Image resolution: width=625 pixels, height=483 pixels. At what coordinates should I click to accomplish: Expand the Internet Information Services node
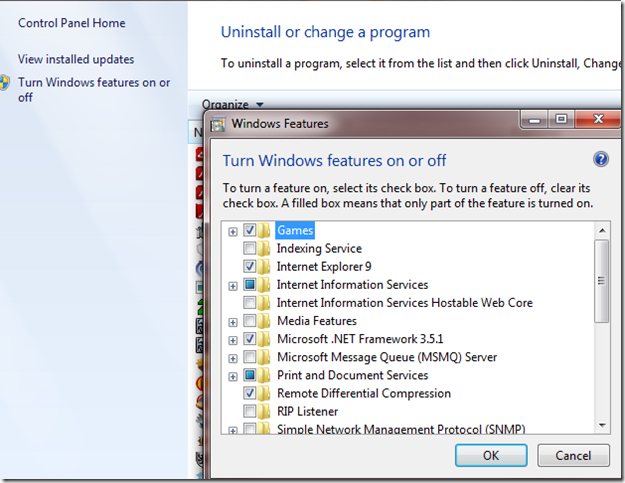point(233,286)
